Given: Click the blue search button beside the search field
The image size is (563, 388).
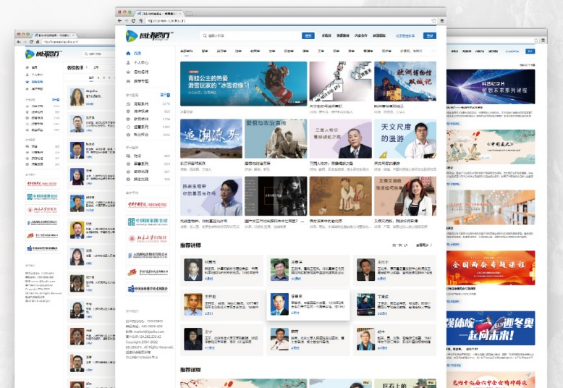Looking at the screenshot, I should tap(308, 36).
